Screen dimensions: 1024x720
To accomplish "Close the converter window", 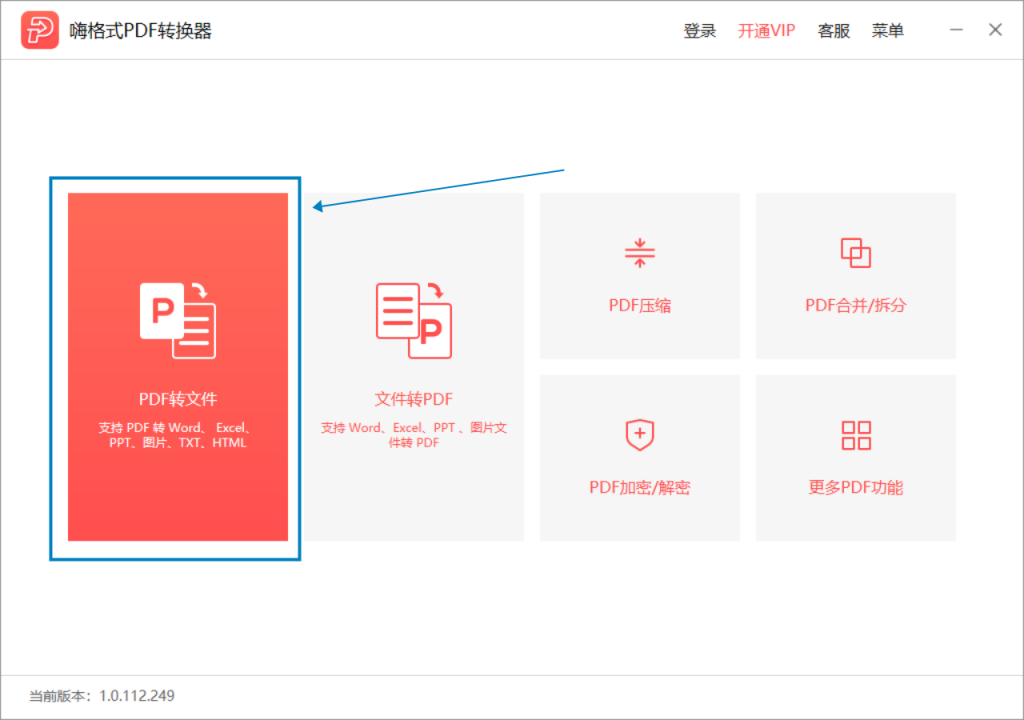I will [x=995, y=30].
